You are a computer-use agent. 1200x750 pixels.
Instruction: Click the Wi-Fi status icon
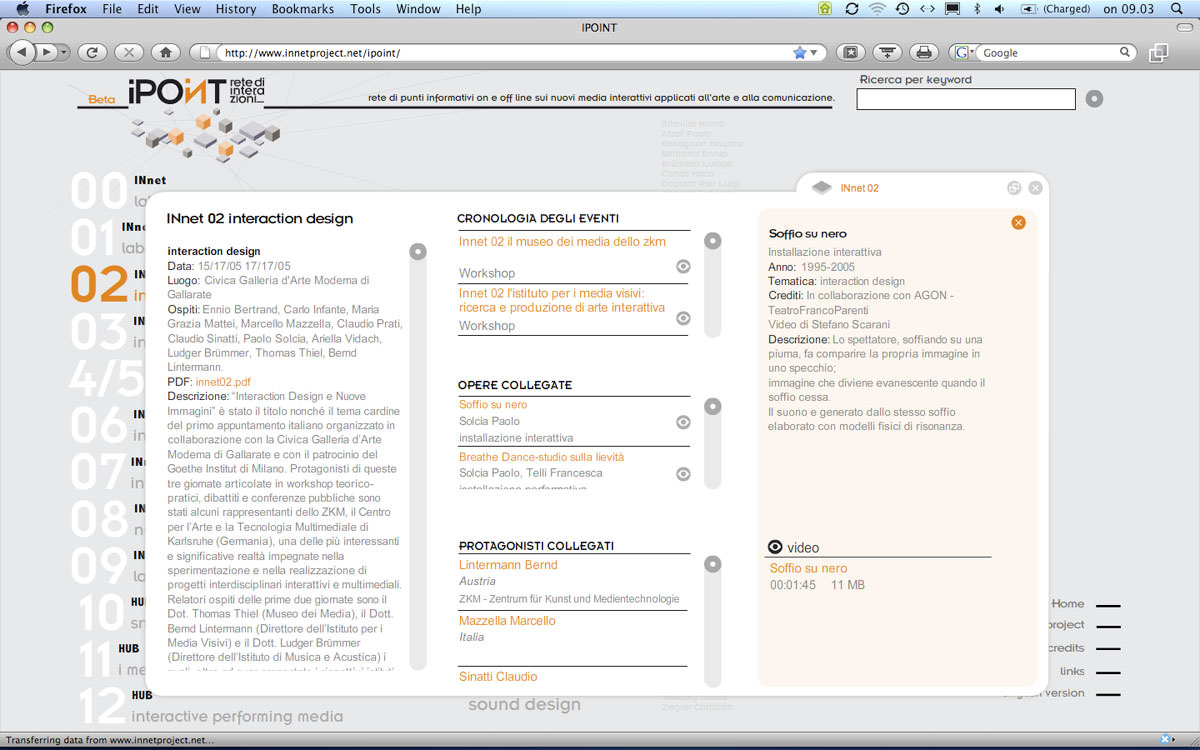click(x=877, y=9)
